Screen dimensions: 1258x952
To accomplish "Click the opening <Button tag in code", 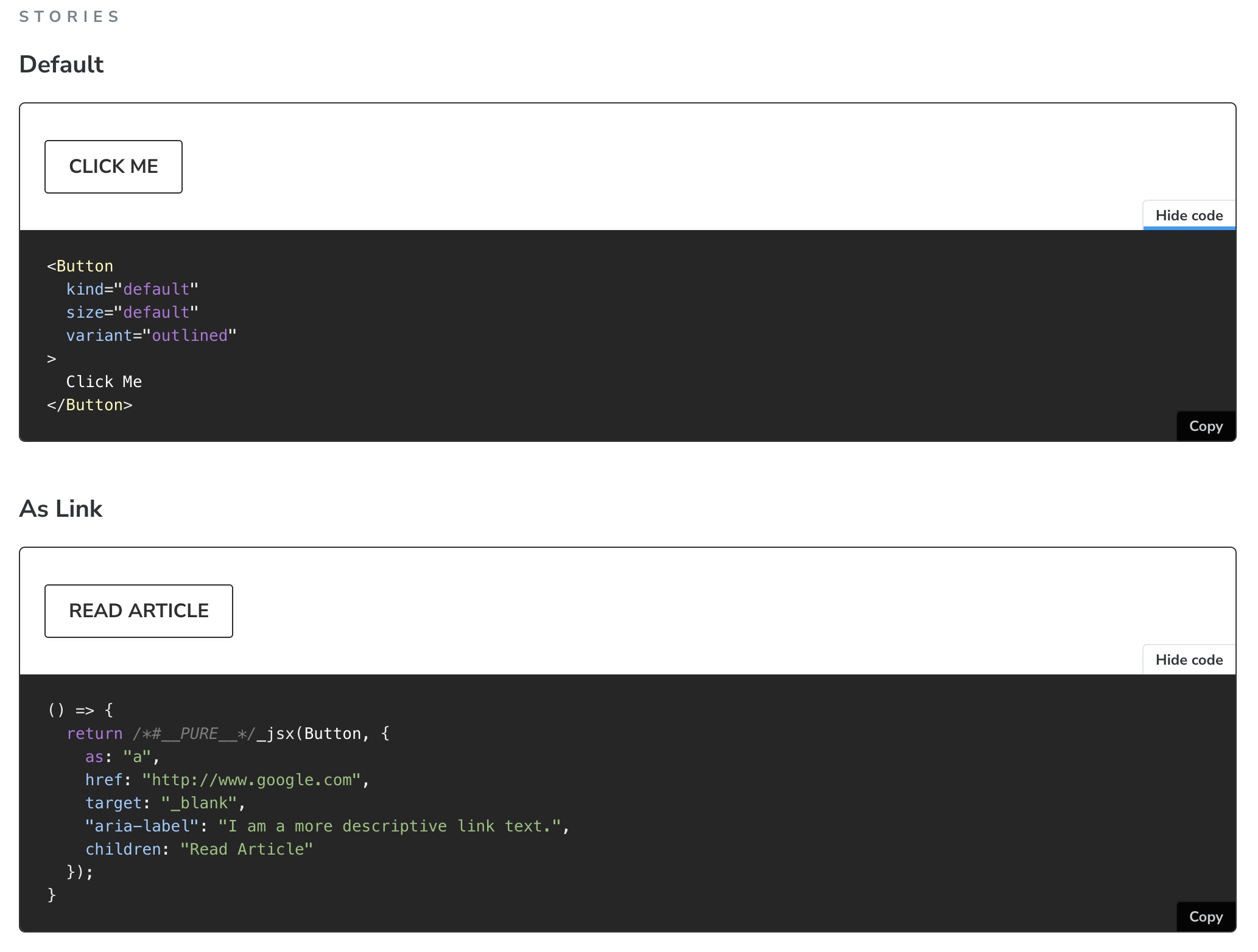I will point(80,266).
